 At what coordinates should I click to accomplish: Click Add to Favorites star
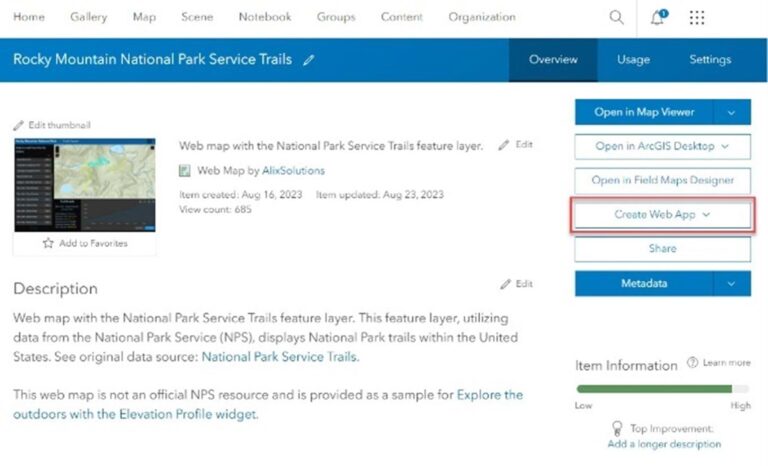tap(48, 243)
